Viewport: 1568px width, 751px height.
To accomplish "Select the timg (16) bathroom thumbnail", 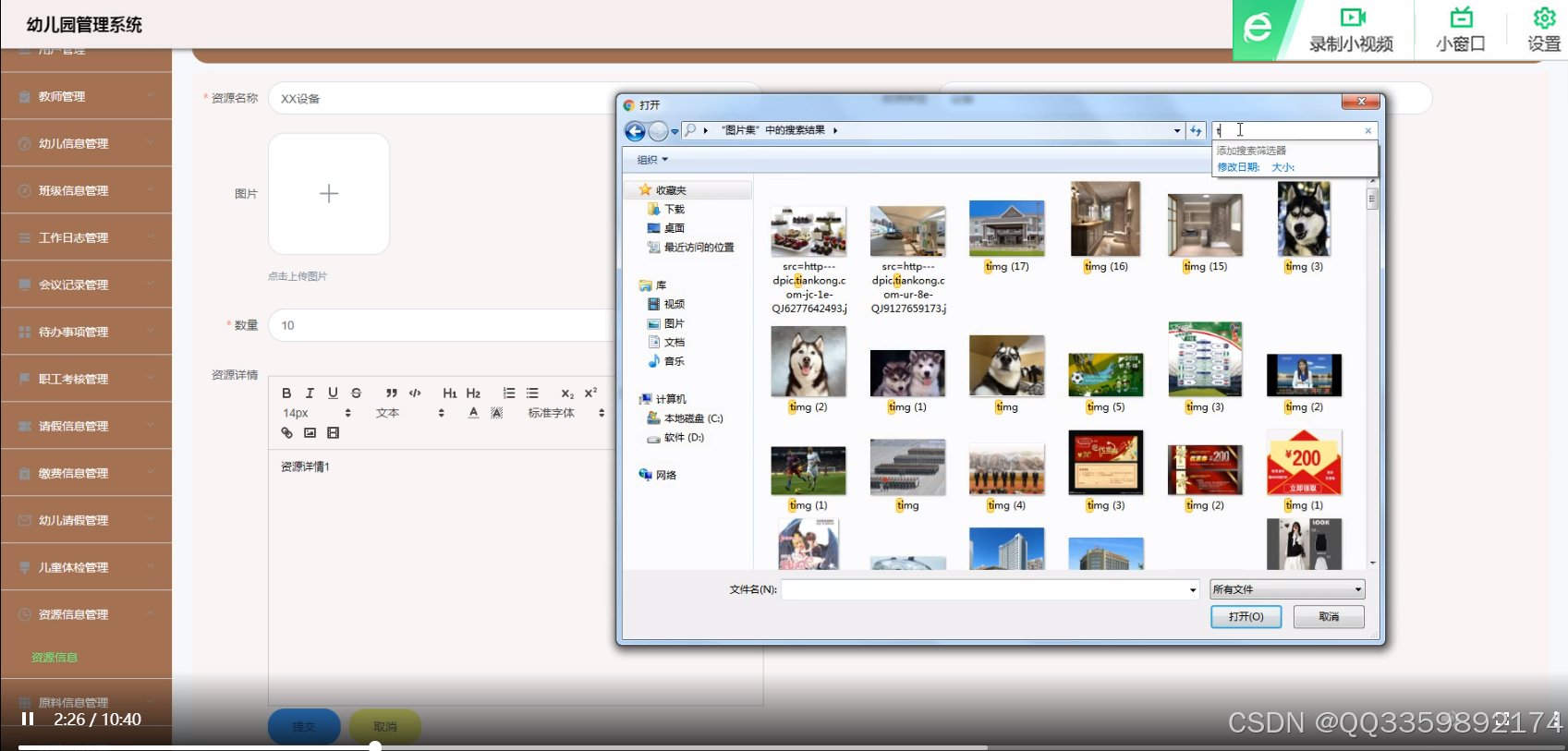I will point(1105,219).
